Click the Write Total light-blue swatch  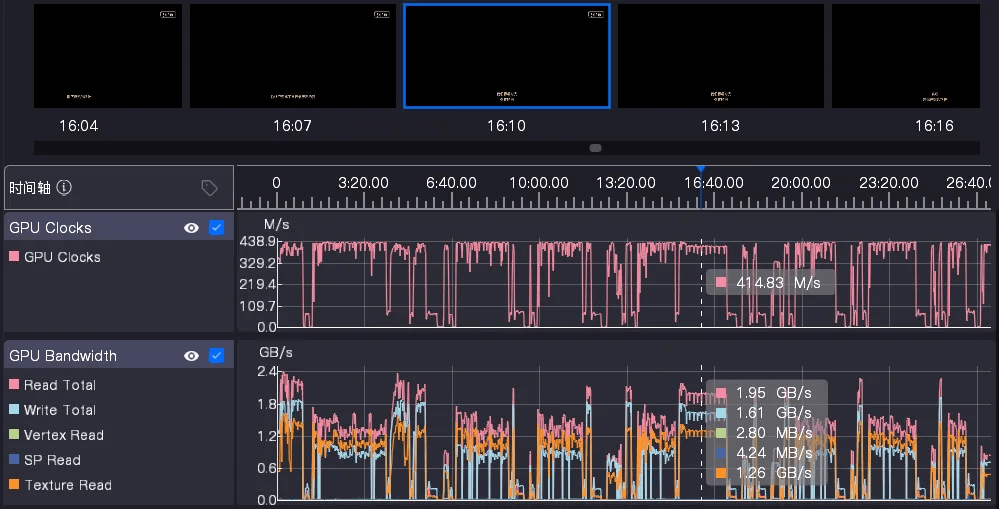click(14, 410)
